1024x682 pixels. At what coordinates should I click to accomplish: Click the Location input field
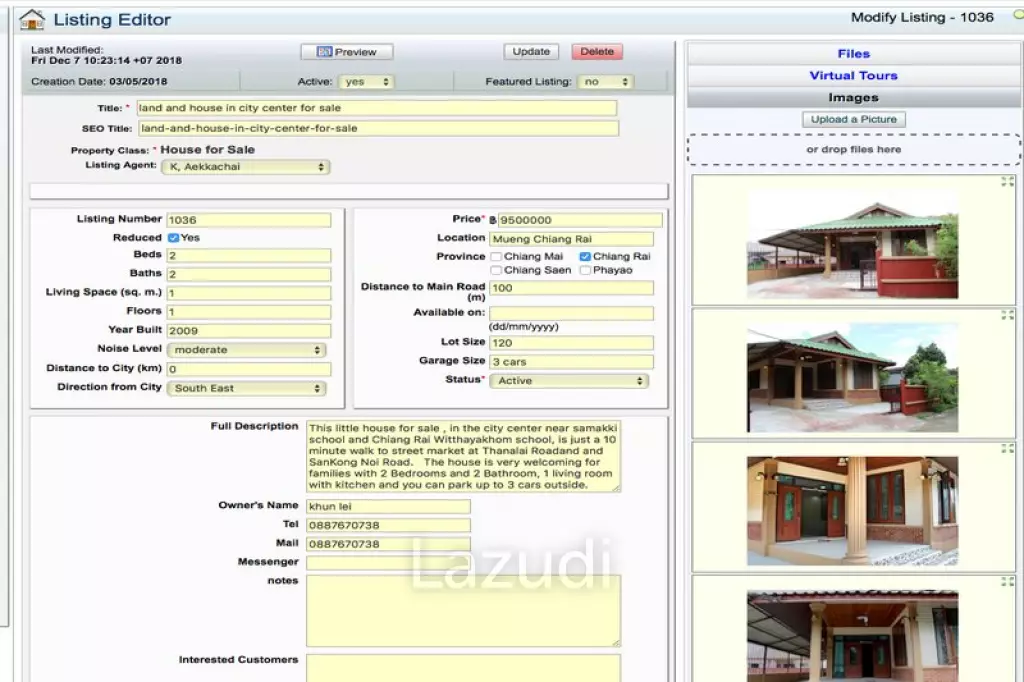point(571,239)
